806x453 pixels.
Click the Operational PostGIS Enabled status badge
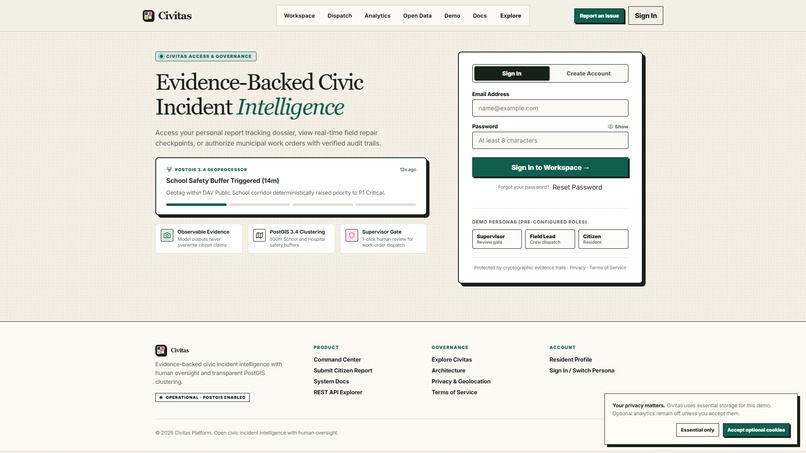pyautogui.click(x=203, y=397)
